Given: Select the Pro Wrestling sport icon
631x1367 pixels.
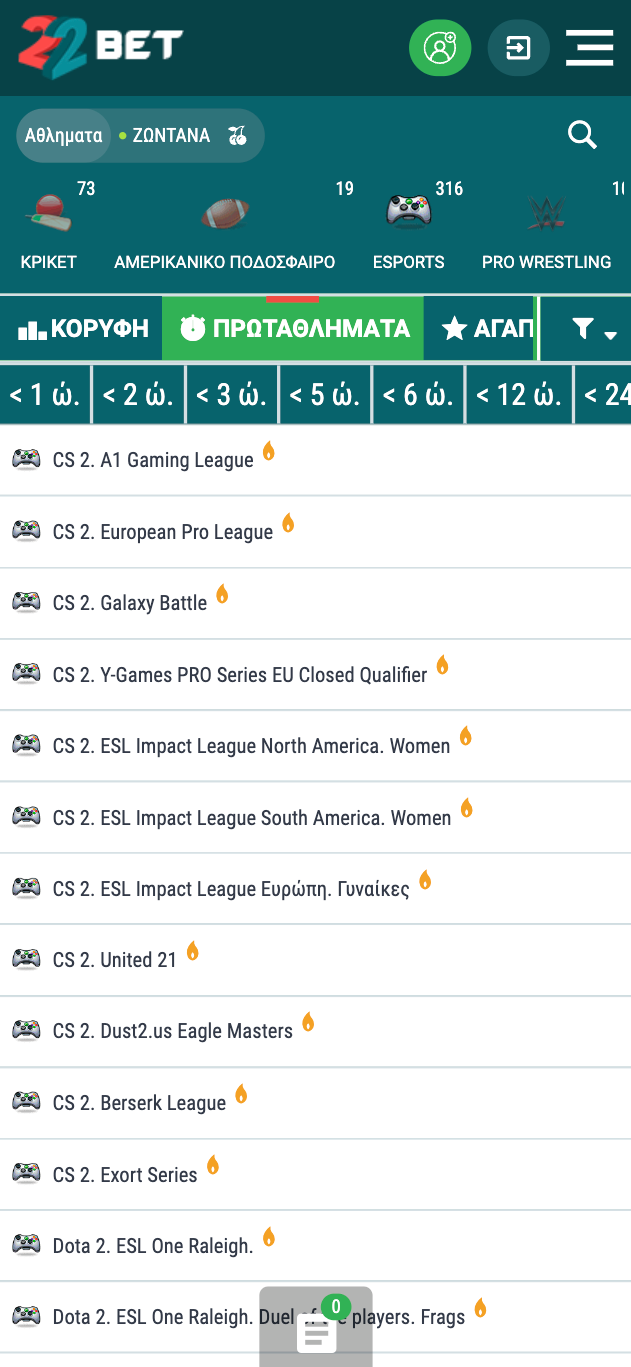Looking at the screenshot, I should coord(546,212).
